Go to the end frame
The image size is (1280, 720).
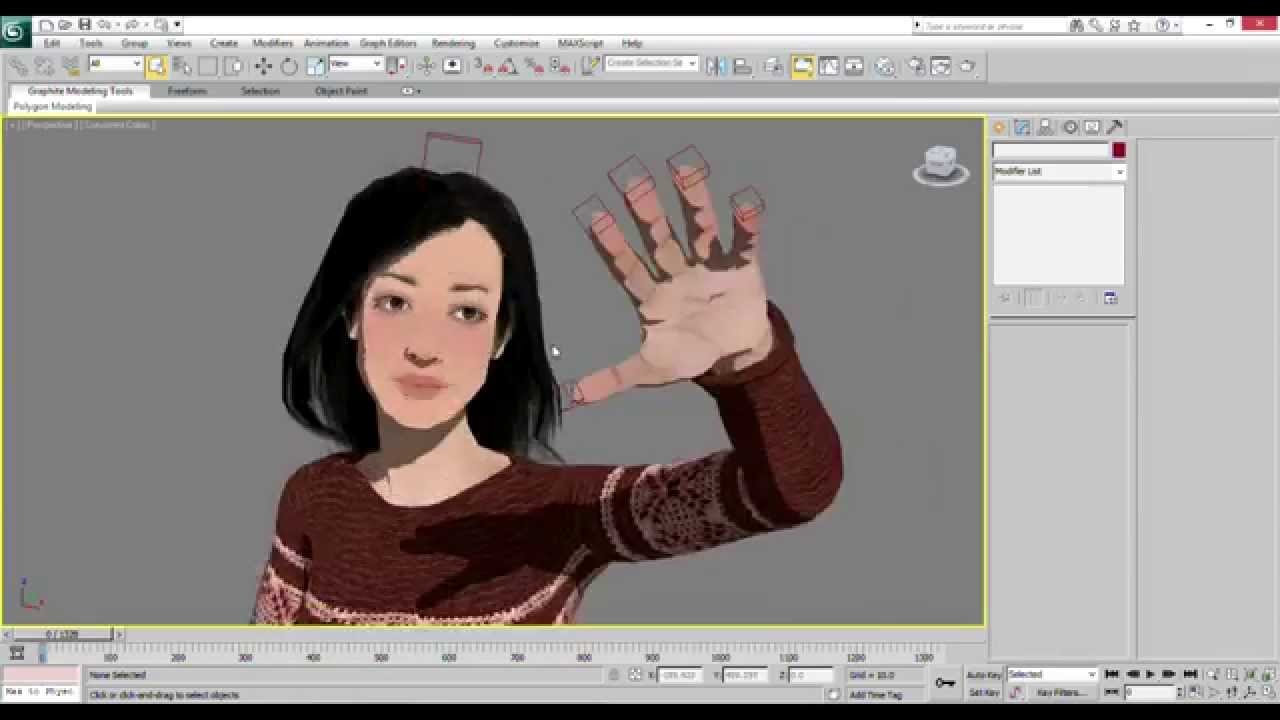(1189, 675)
